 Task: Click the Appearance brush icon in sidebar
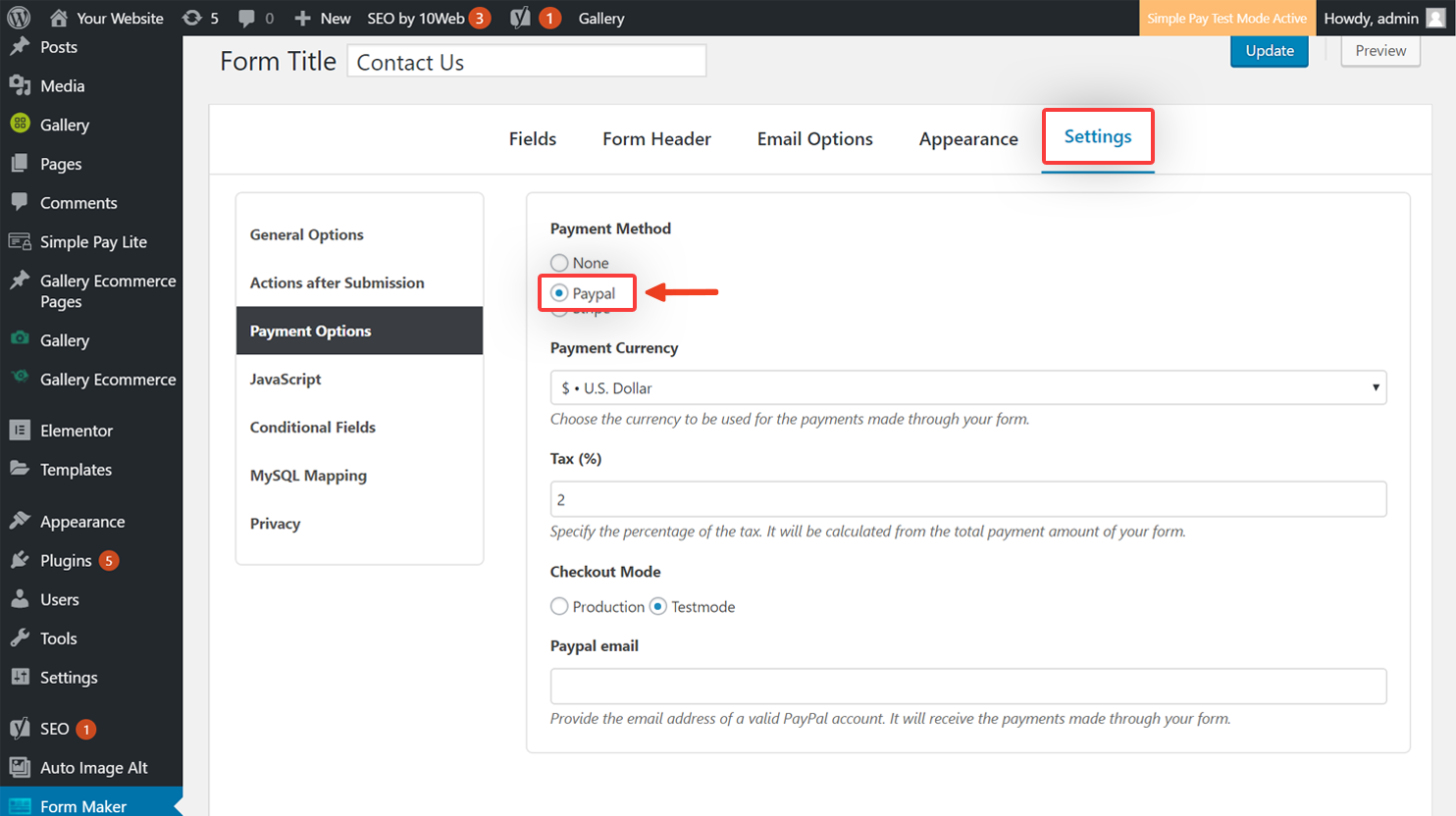tap(20, 521)
